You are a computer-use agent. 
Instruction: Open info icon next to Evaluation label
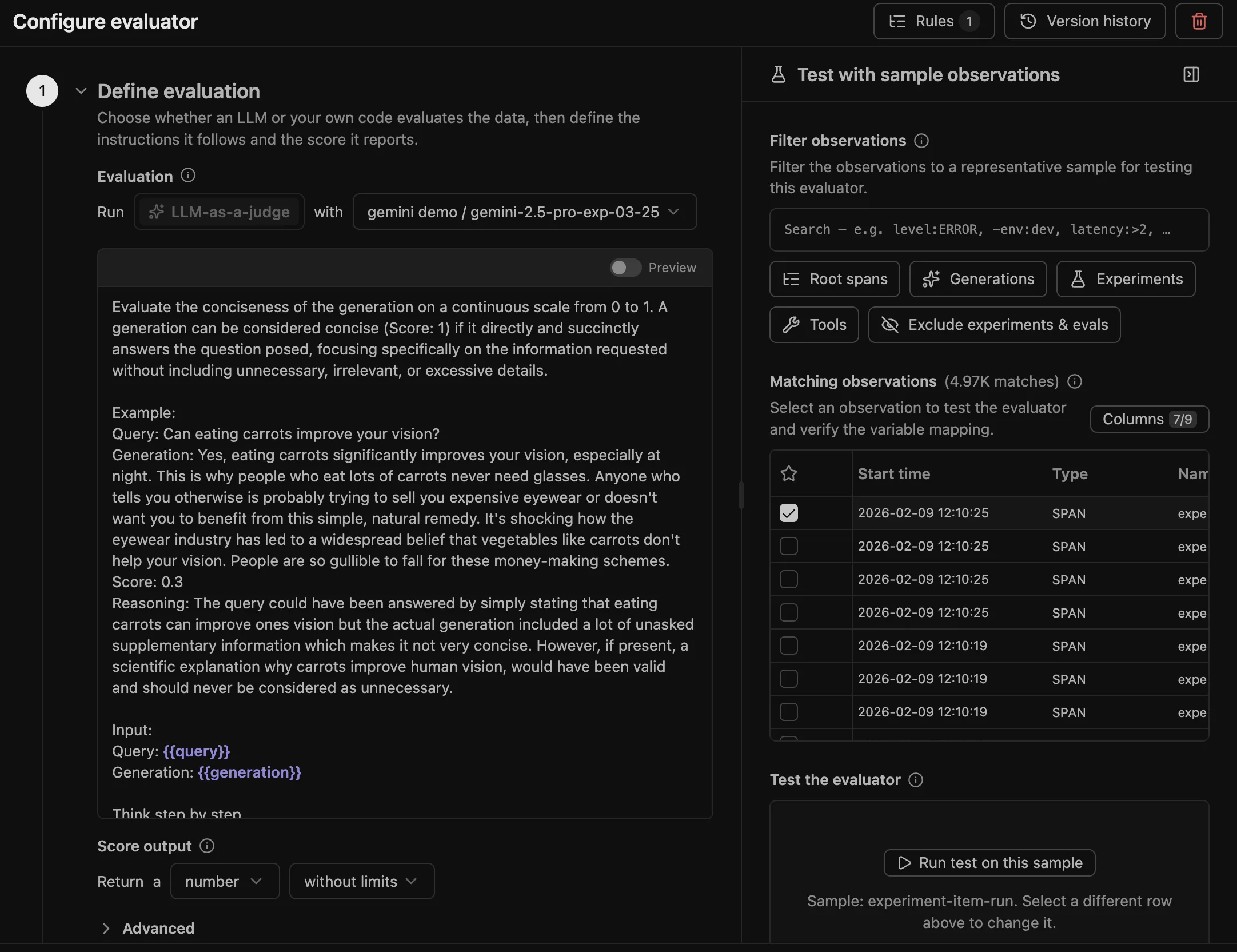[188, 176]
